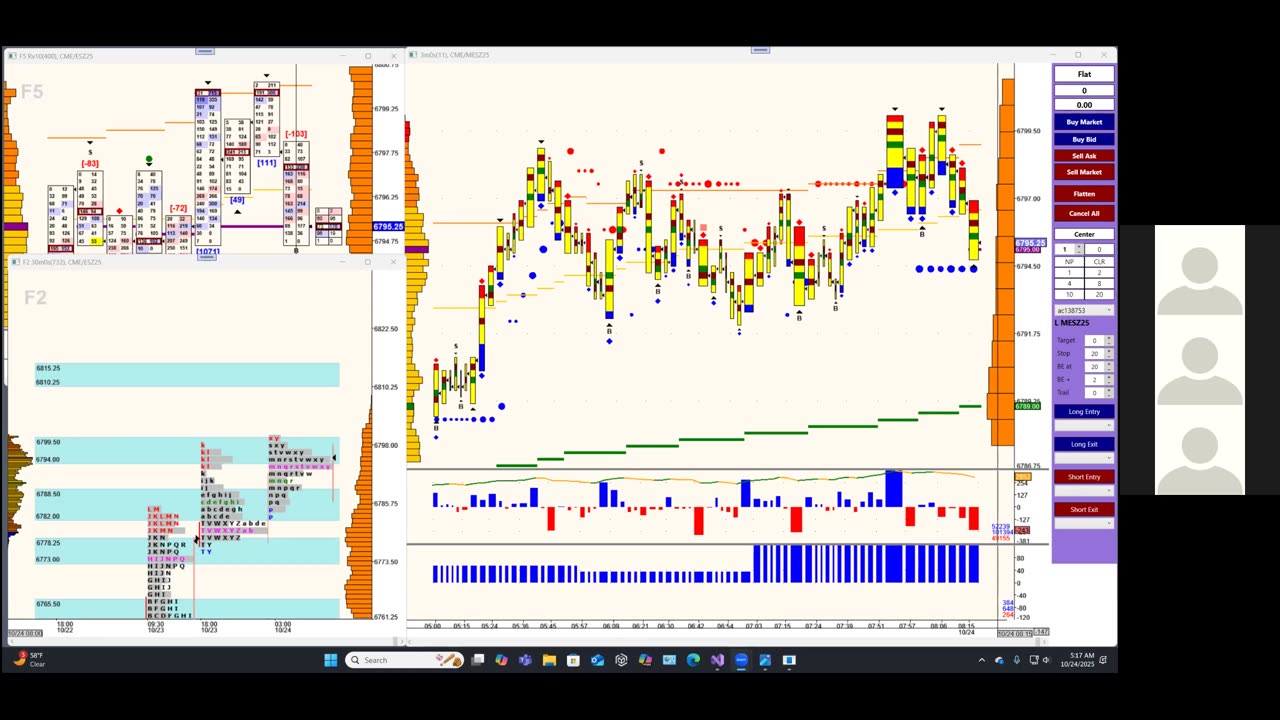
Task: Open network status tray icon
Action: pos(1033,660)
